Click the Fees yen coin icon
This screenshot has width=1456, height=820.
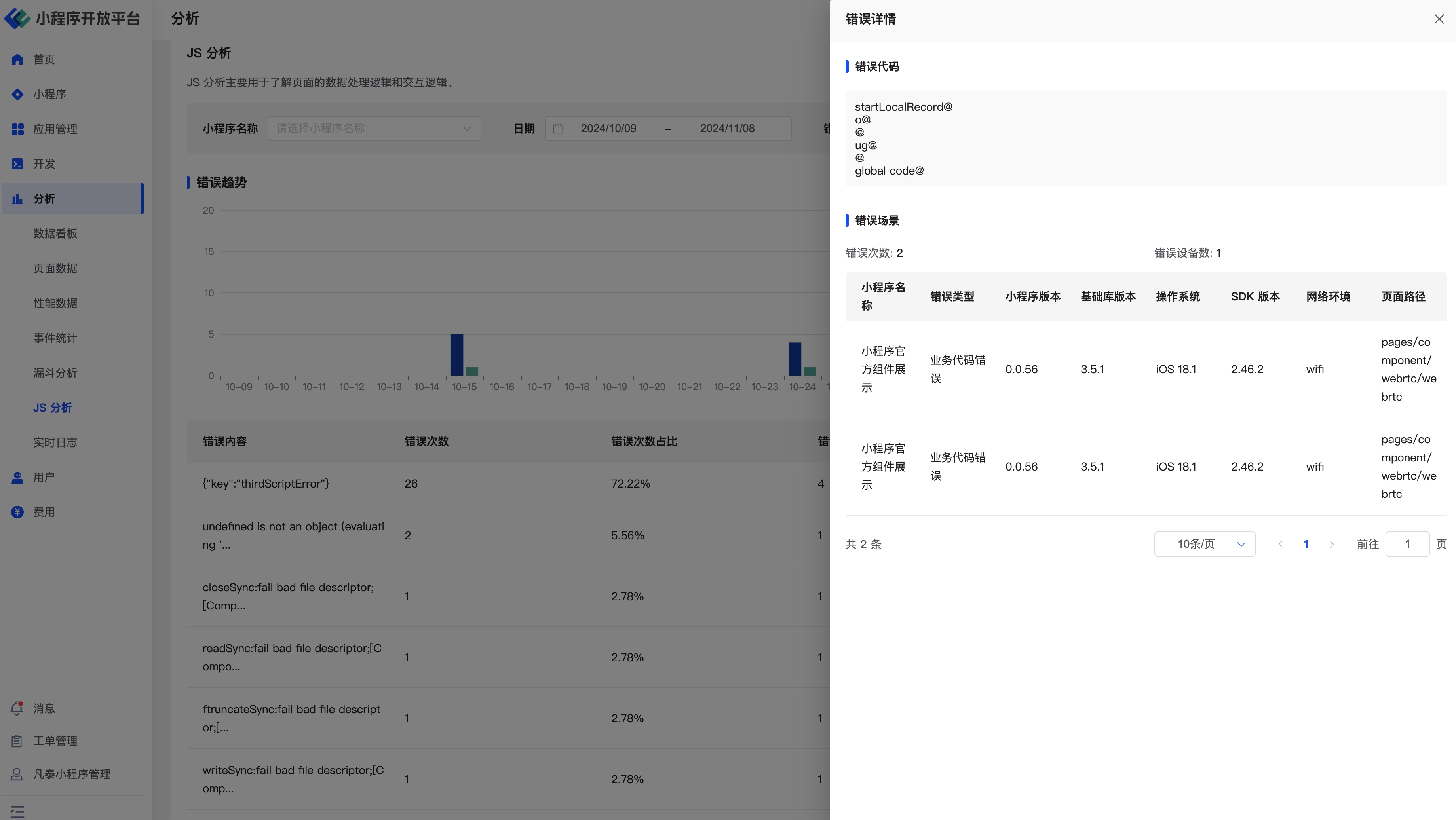point(17,512)
